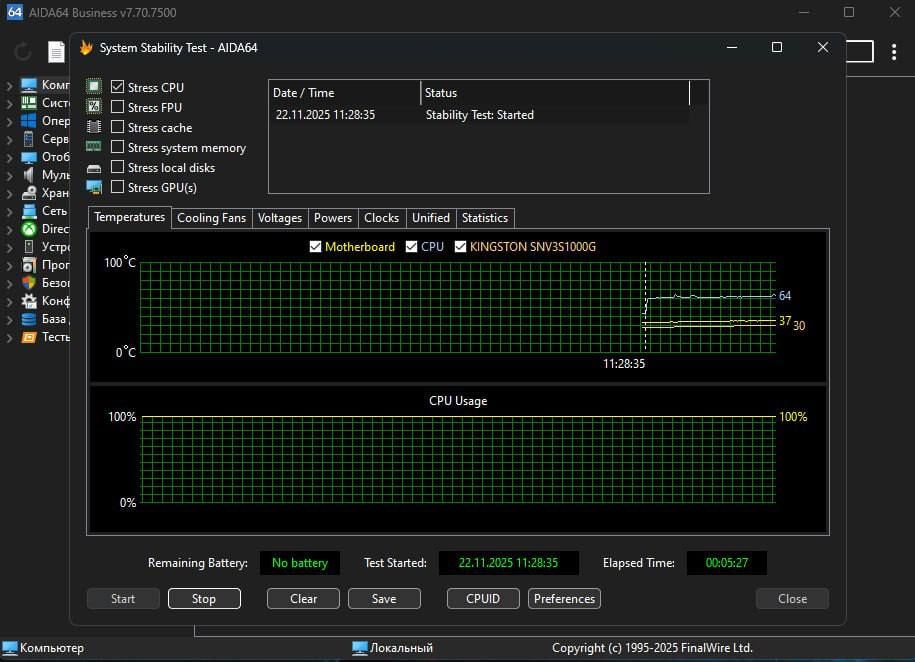Enable the Stress FPU checkbox
Screen dimensions: 915x662
pyautogui.click(x=117, y=106)
